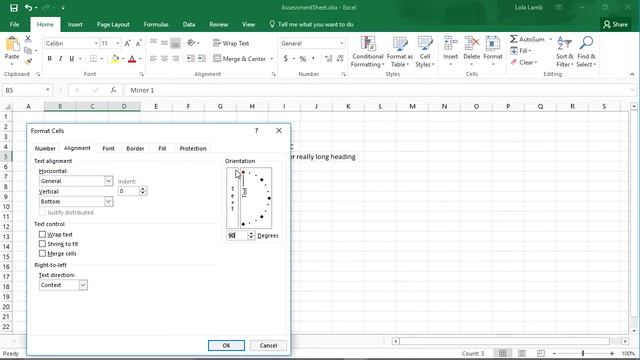This screenshot has width=640, height=360.
Task: Apply Percent Style
Action: click(x=302, y=59)
